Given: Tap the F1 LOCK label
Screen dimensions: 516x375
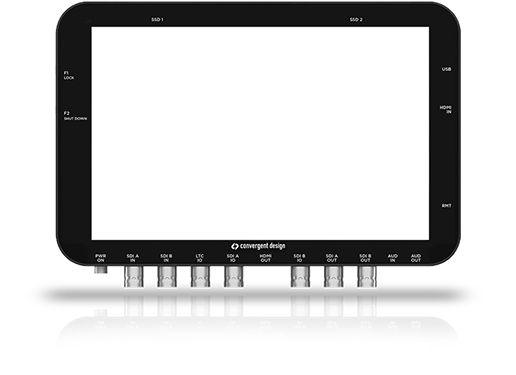Looking at the screenshot, I should pos(69,75).
